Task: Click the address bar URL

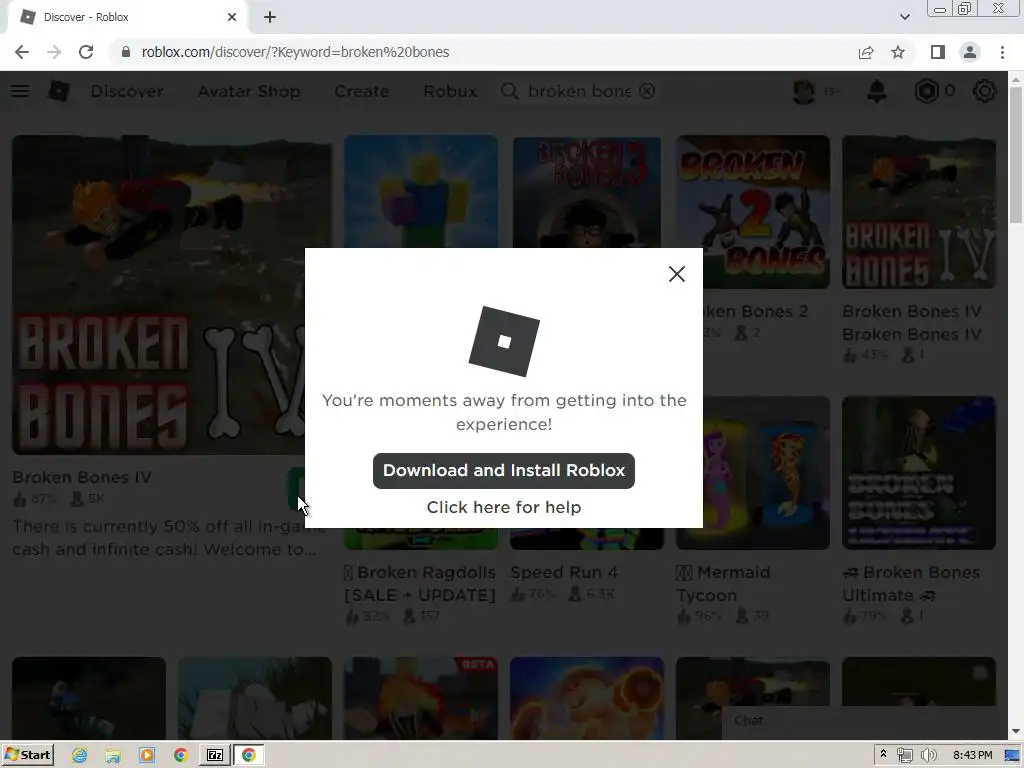Action: tap(295, 52)
